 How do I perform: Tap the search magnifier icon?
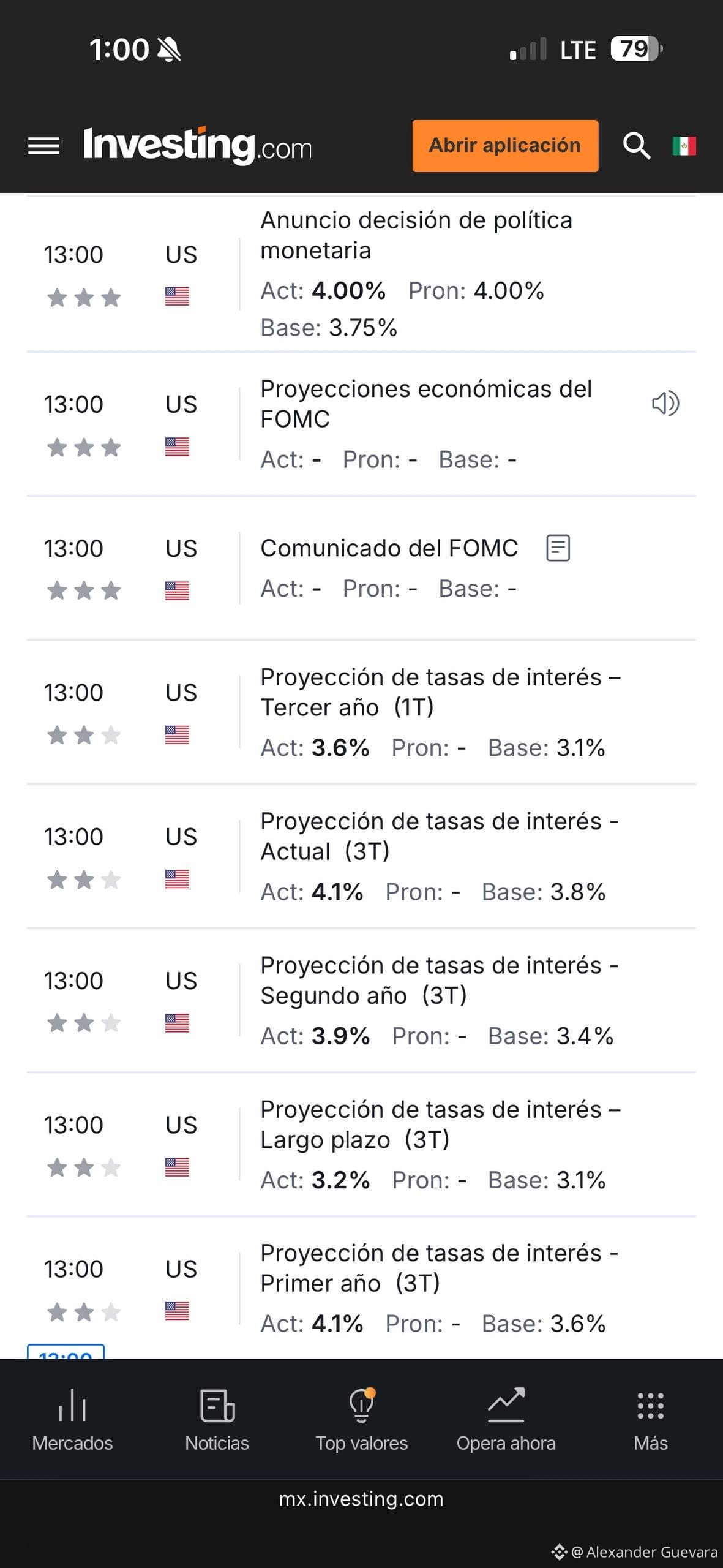(x=637, y=146)
